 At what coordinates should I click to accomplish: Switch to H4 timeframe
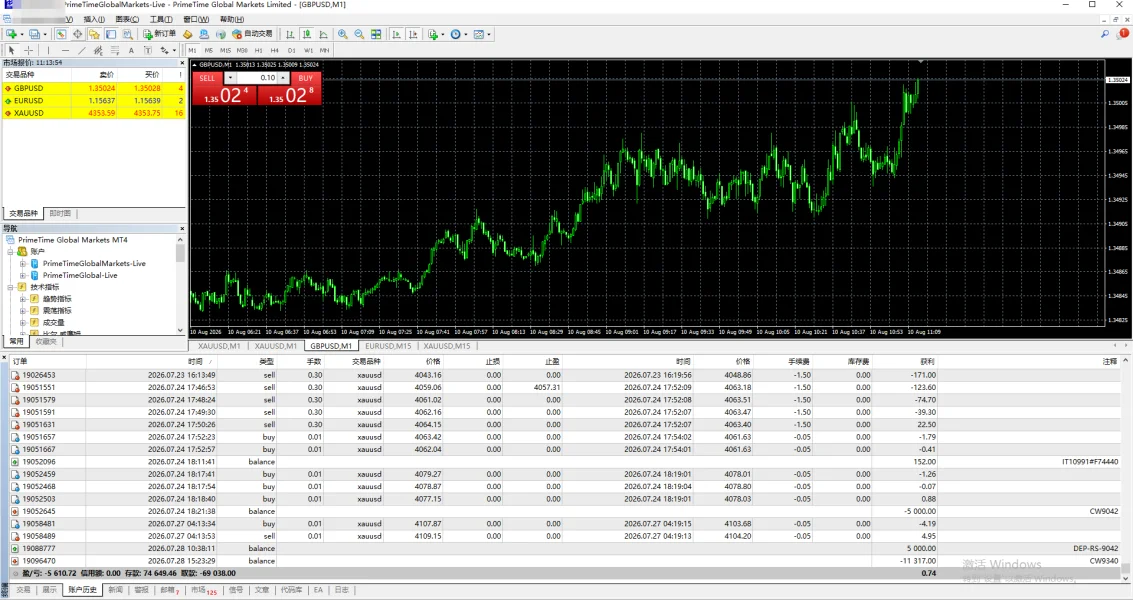[275, 51]
